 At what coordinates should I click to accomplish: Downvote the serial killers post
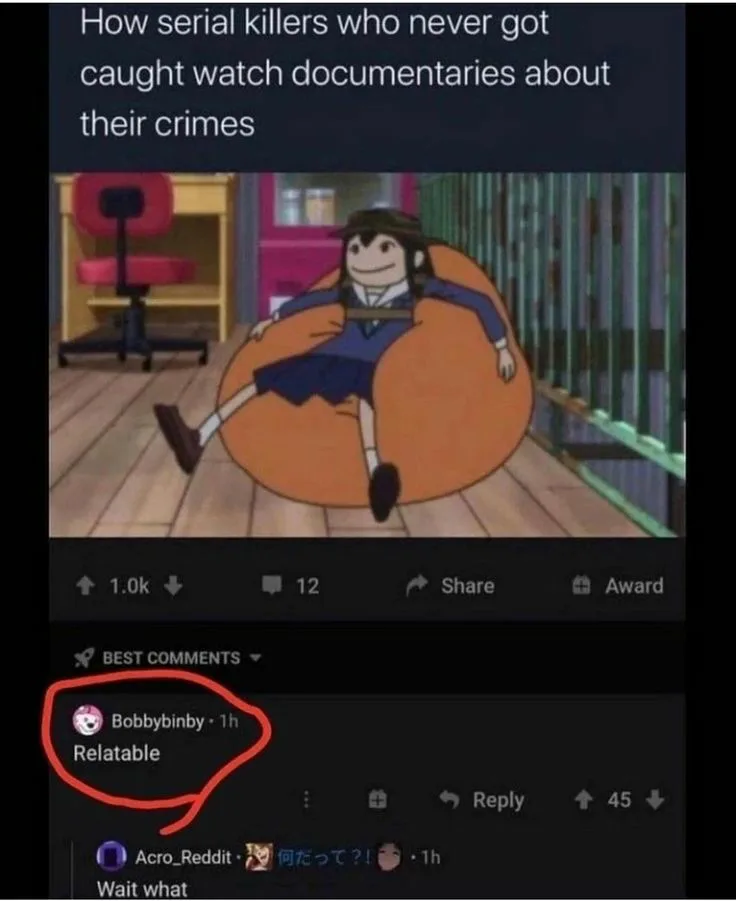(x=173, y=586)
